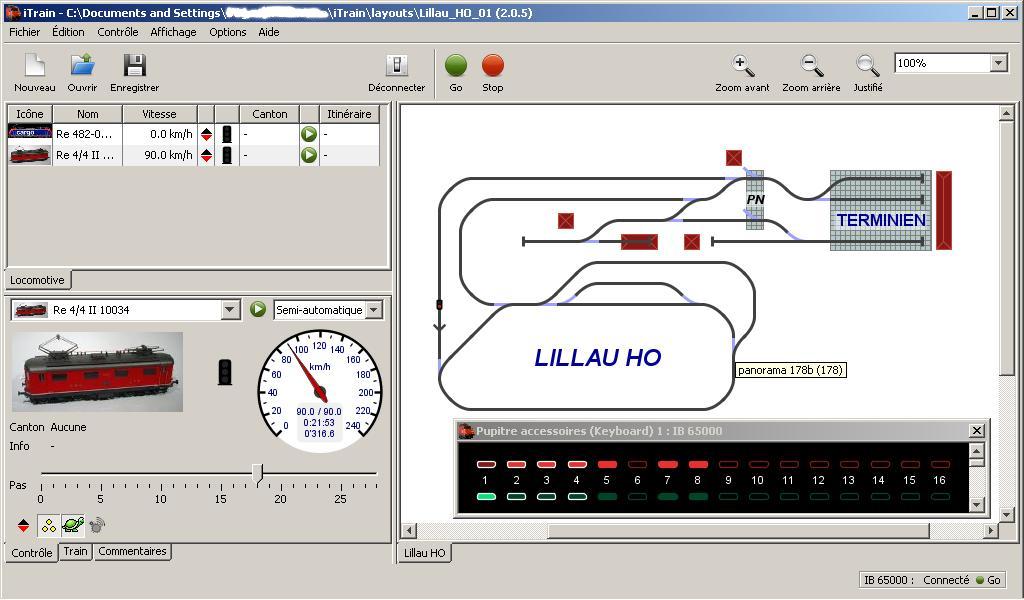
Task: Open the Options menu
Action: tap(228, 32)
